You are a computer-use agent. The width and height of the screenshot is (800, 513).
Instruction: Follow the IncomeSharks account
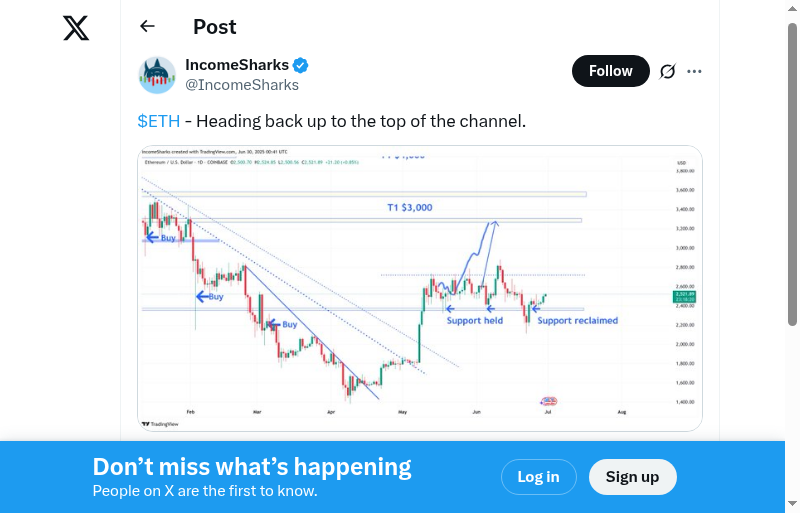(610, 71)
